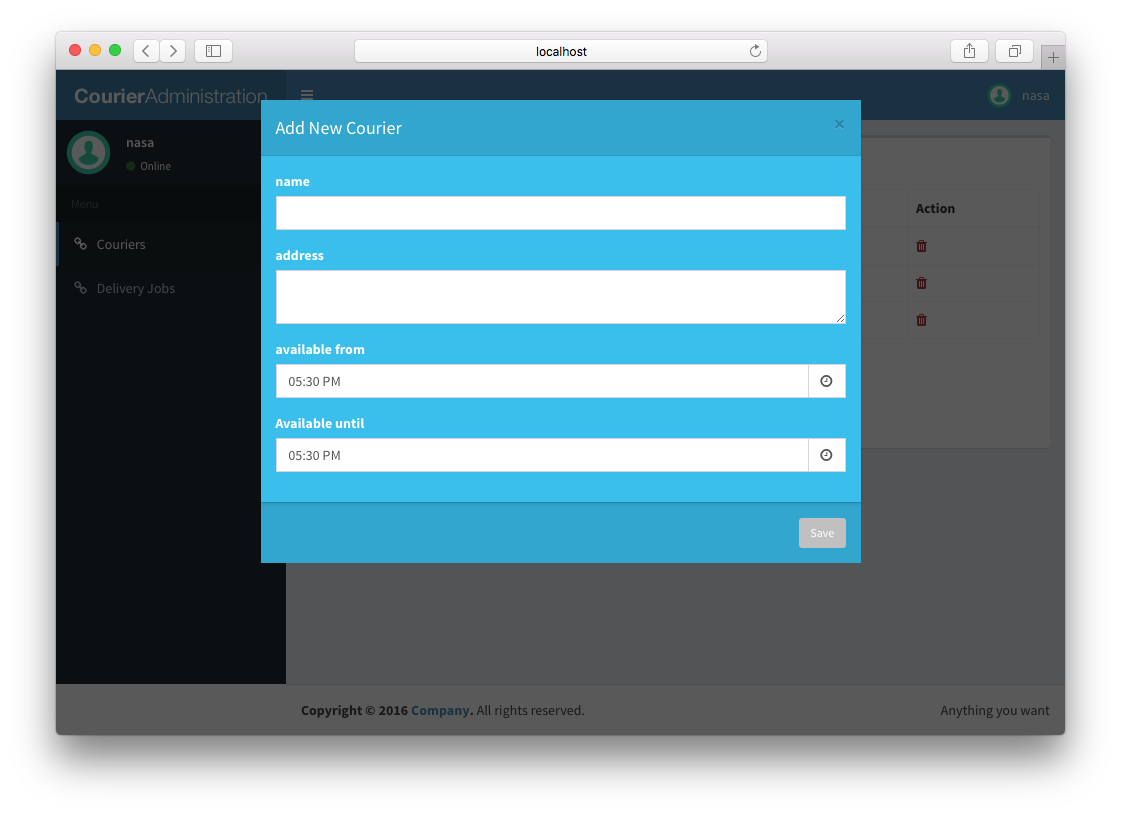Click the resize handle of address box
Image resolution: width=1121 pixels, height=815 pixels.
point(841,319)
